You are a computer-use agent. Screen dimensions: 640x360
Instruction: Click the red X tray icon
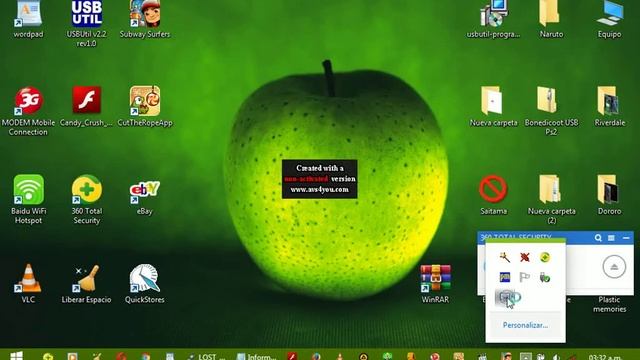click(525, 257)
